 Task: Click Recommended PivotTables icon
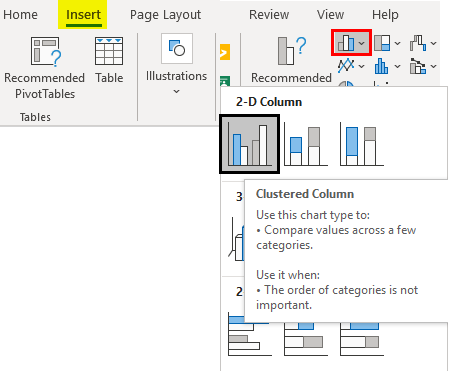coord(46,52)
